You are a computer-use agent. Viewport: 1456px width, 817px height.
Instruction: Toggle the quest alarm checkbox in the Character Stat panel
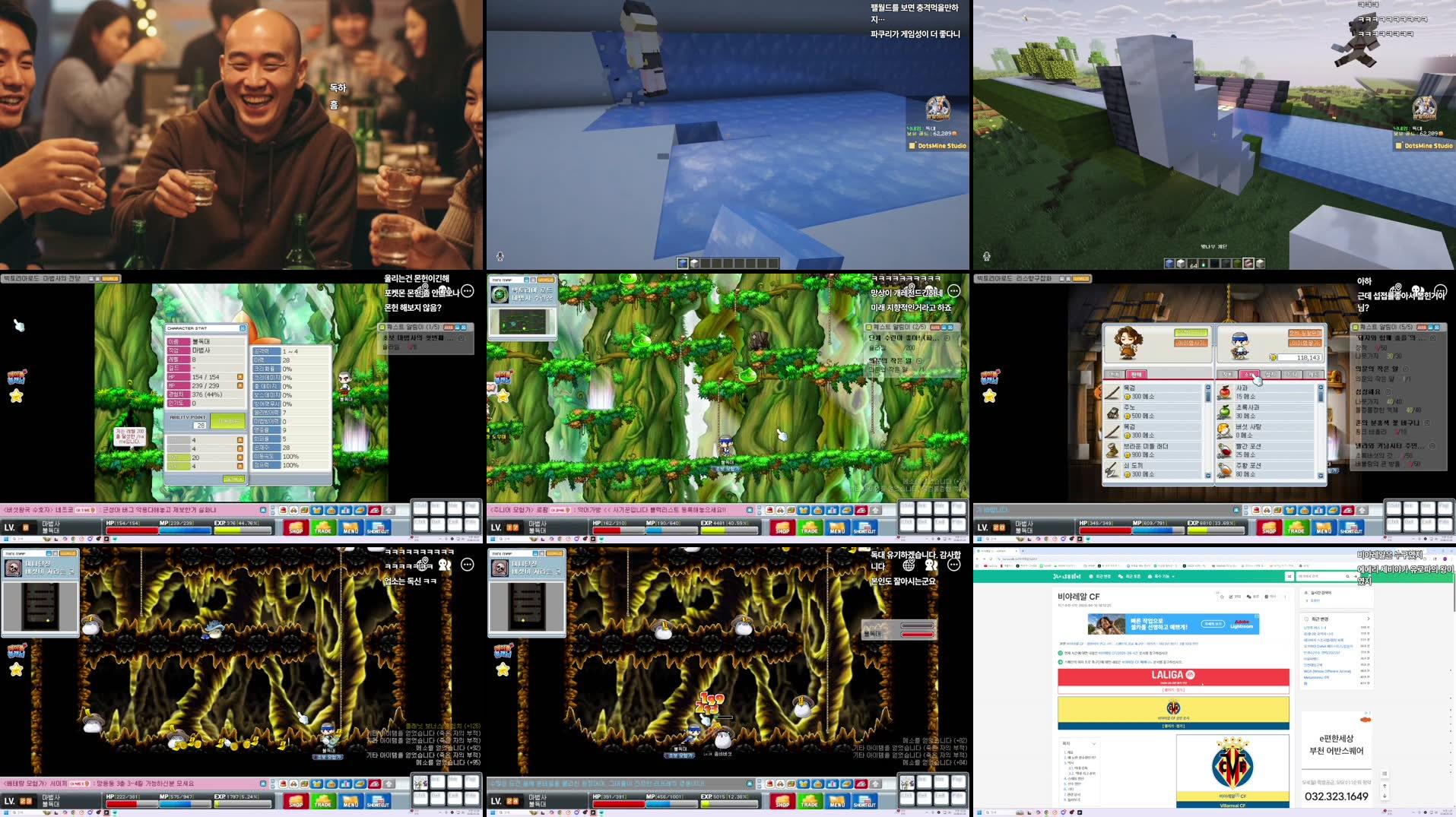pyautogui.click(x=382, y=327)
